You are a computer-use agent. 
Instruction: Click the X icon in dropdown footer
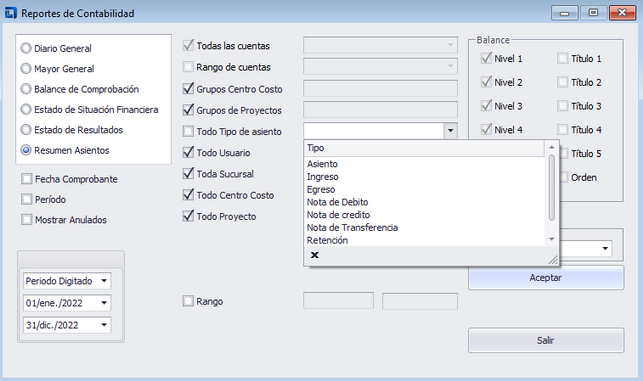(315, 255)
